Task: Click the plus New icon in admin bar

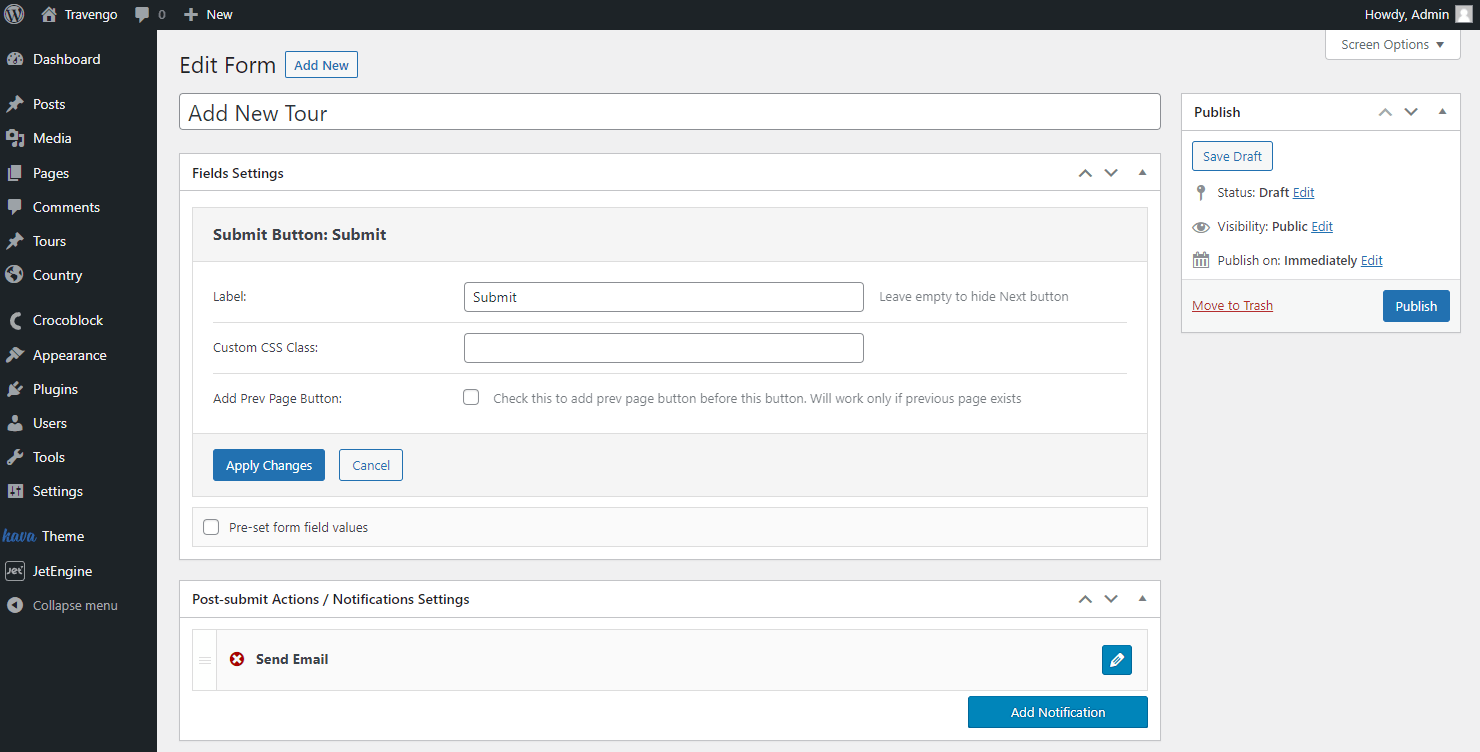Action: 191,14
